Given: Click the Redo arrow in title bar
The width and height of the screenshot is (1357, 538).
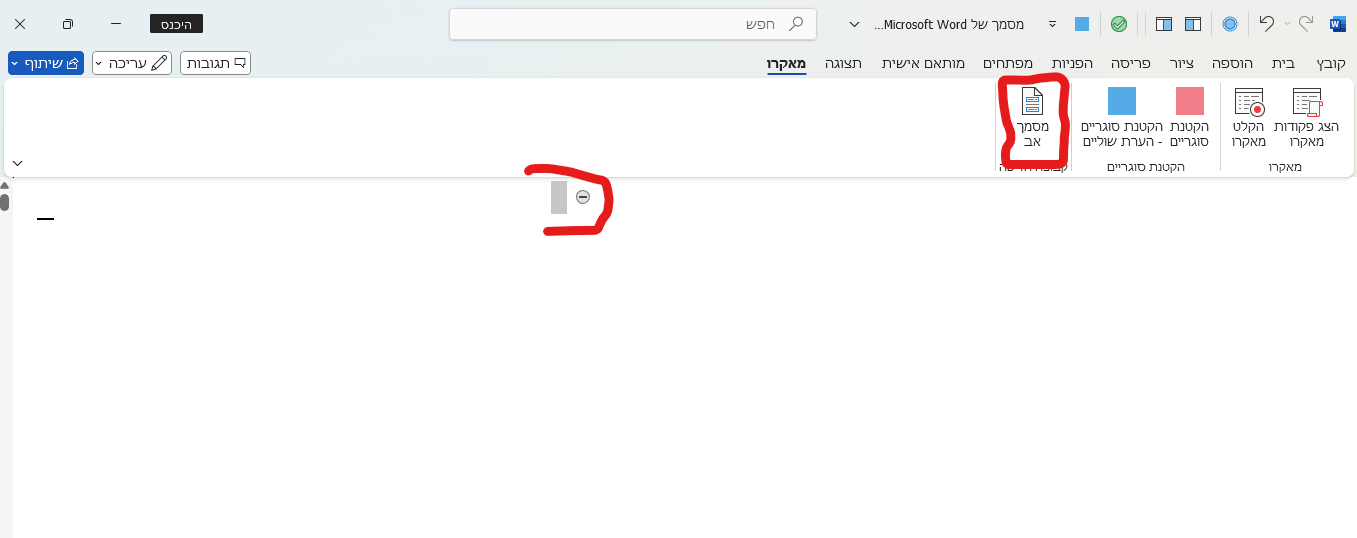Looking at the screenshot, I should pos(1305,23).
